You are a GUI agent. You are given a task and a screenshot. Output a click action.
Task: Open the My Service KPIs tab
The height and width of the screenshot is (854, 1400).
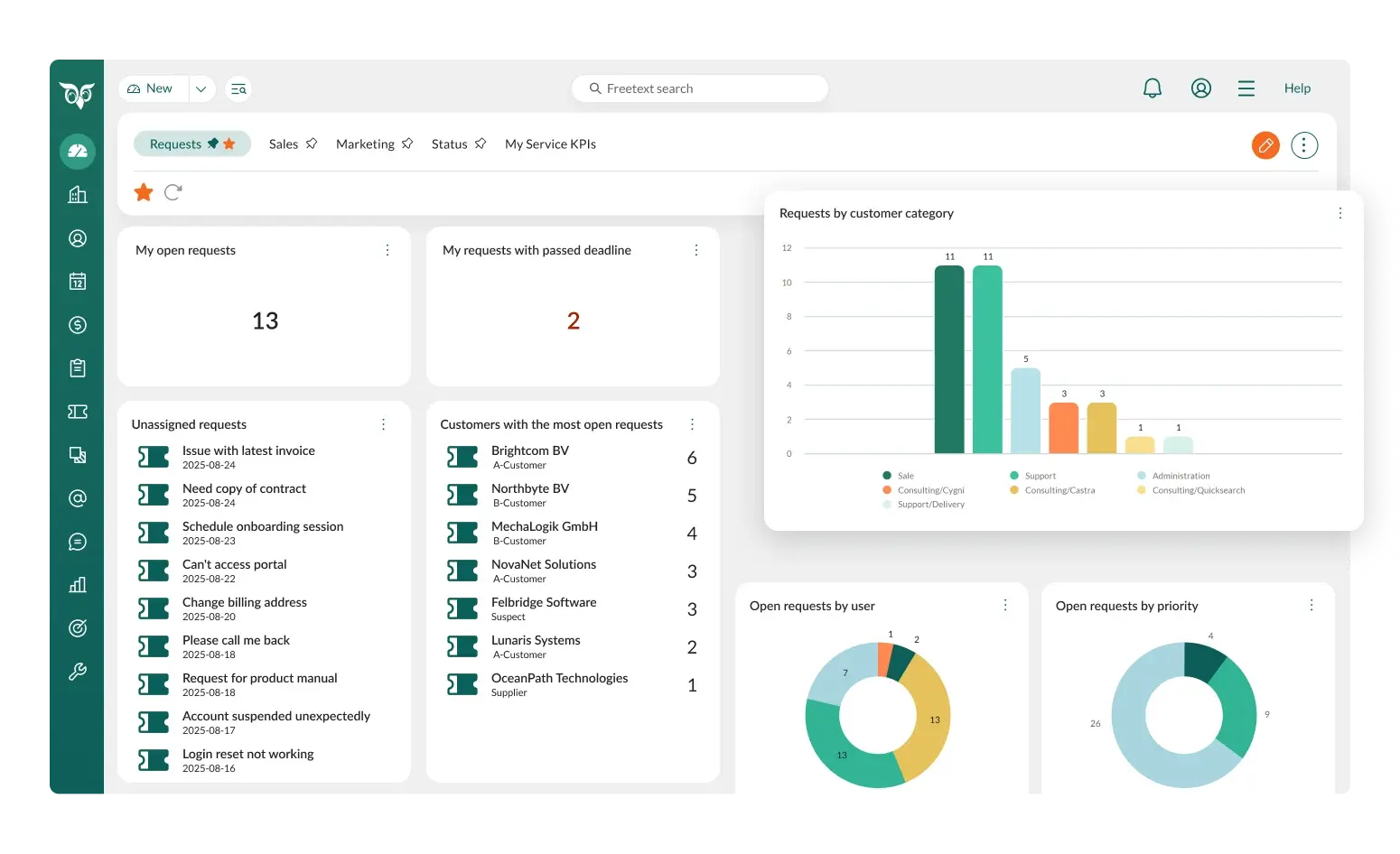click(550, 144)
